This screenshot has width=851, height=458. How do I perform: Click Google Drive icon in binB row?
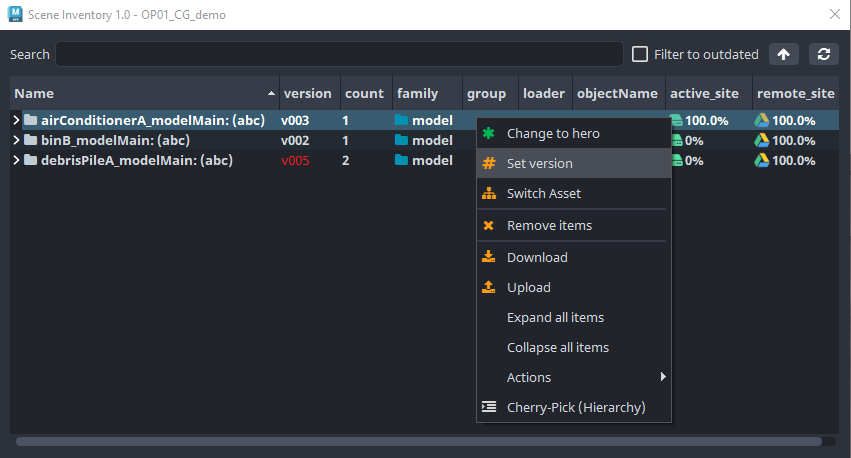[762, 141]
